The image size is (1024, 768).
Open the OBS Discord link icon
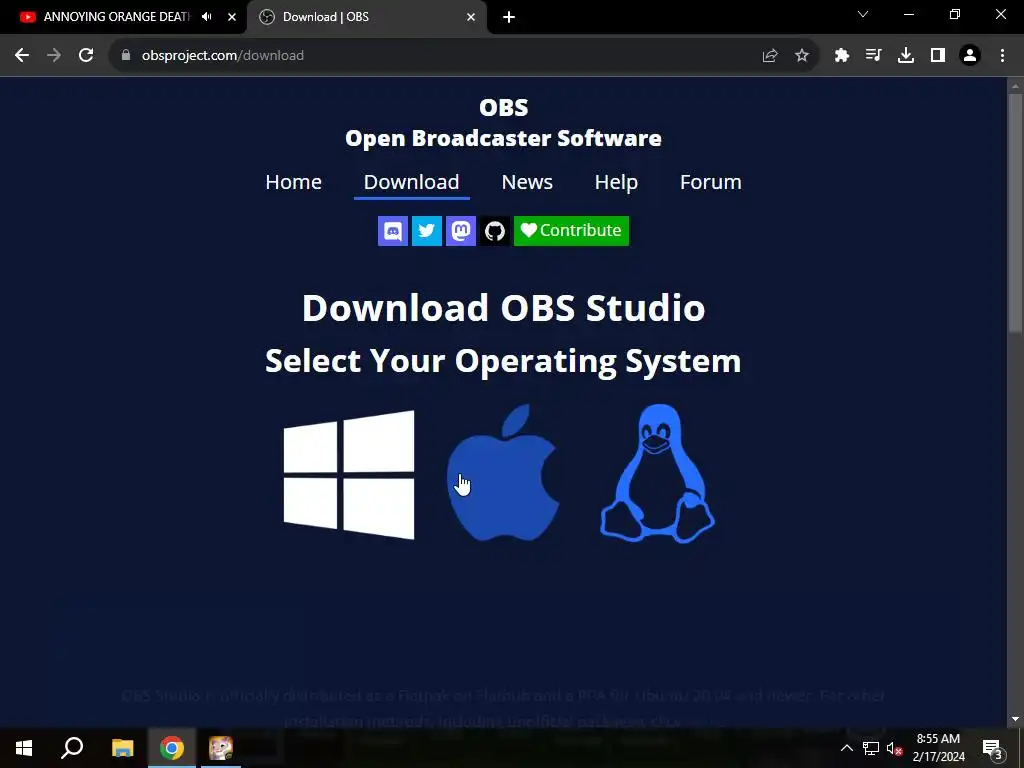392,231
